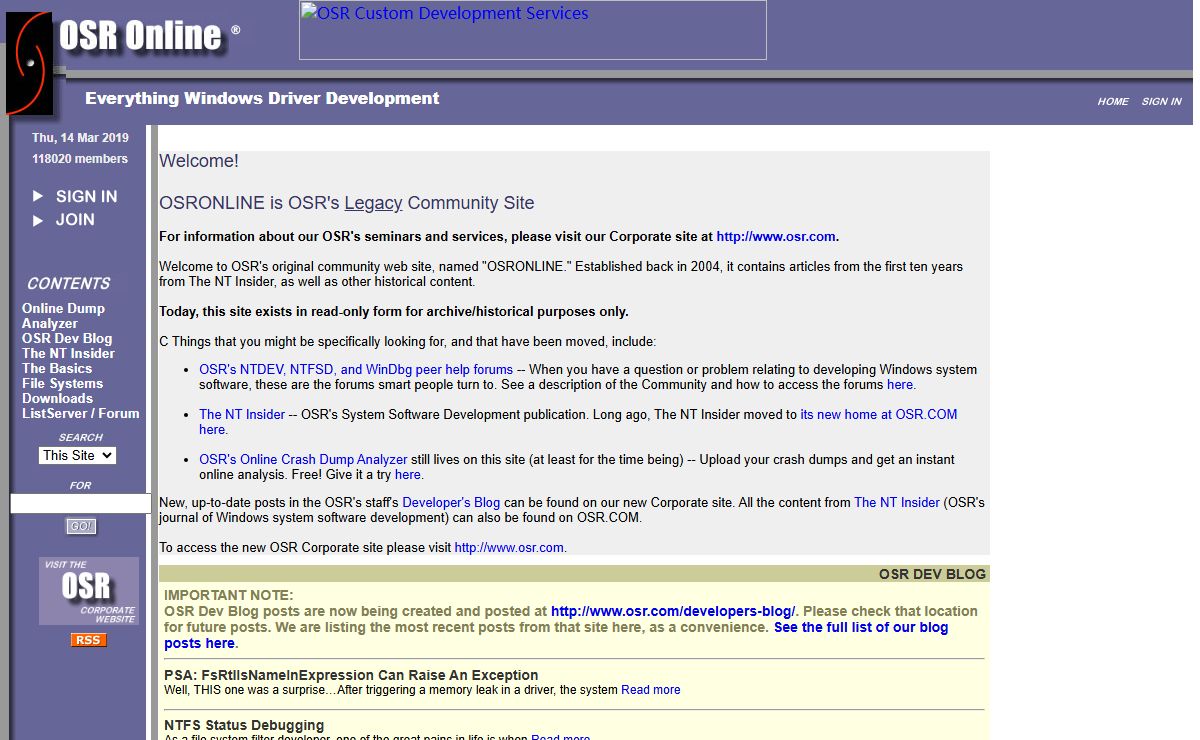Open the Developer's Blog link
The image size is (1200, 740).
451,502
